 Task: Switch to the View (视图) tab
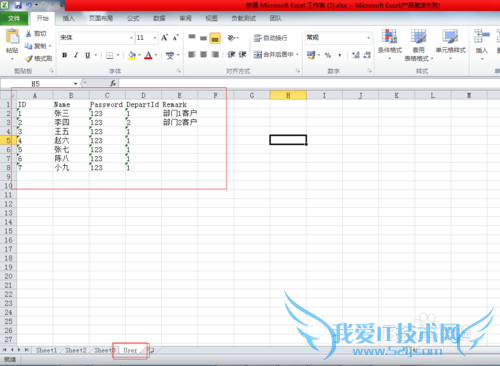point(211,18)
